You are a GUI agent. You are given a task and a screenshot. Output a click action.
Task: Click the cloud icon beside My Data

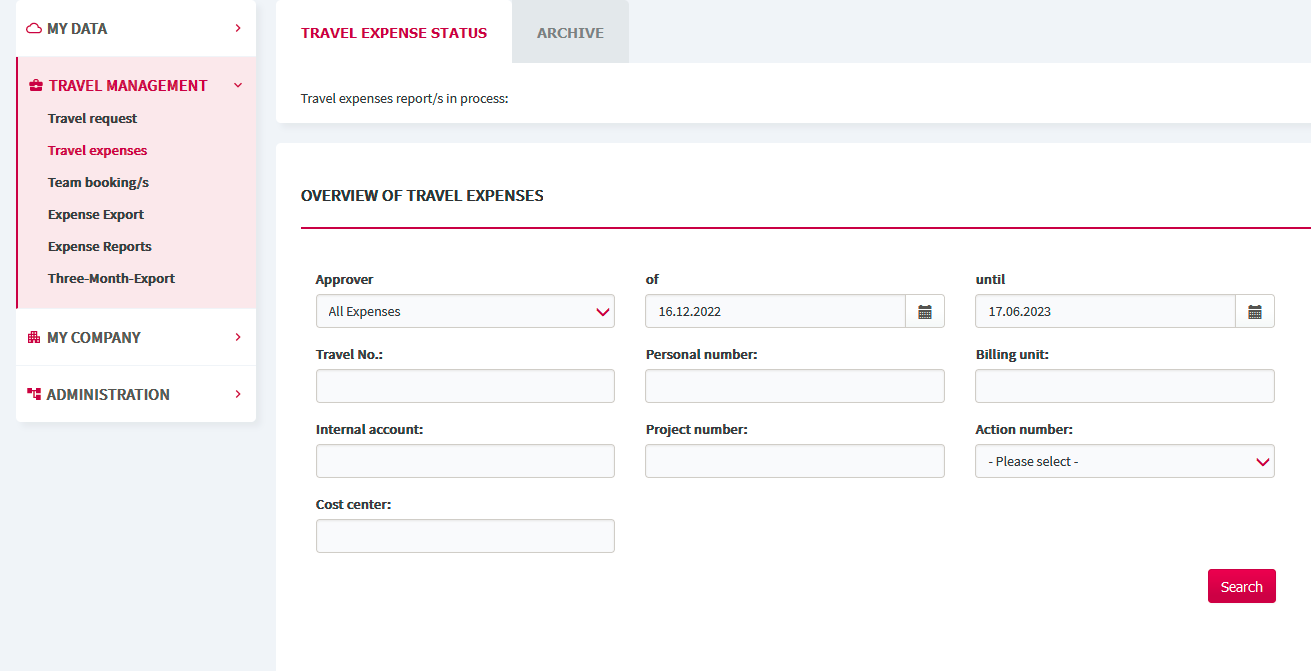pyautogui.click(x=34, y=28)
